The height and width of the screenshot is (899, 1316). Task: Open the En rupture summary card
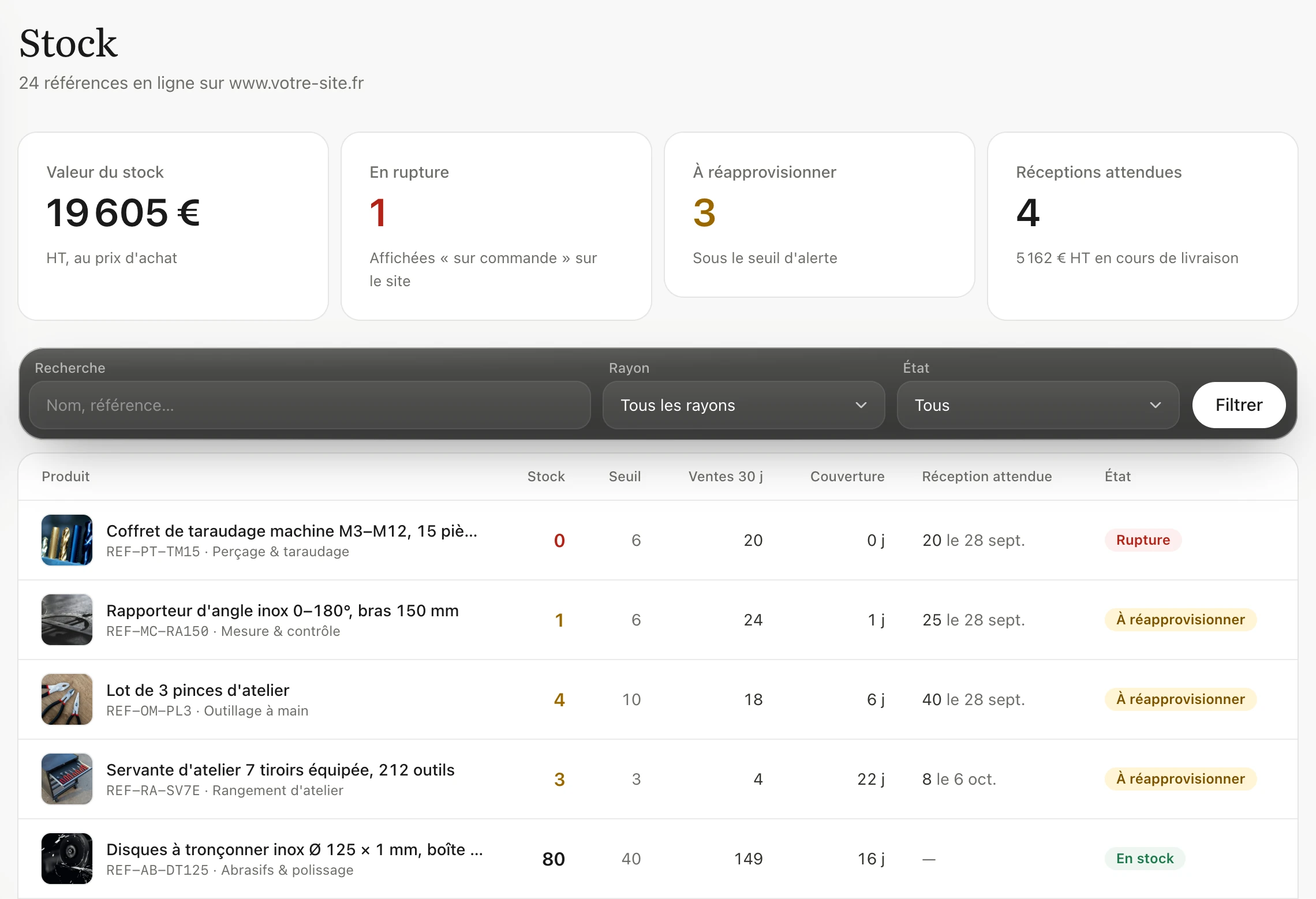tap(496, 226)
